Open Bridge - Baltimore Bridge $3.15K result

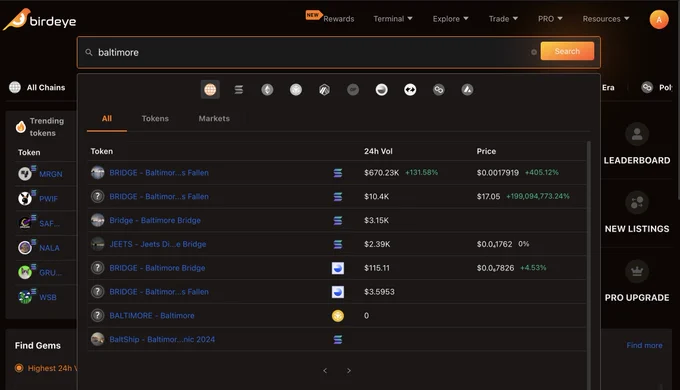click(x=337, y=220)
